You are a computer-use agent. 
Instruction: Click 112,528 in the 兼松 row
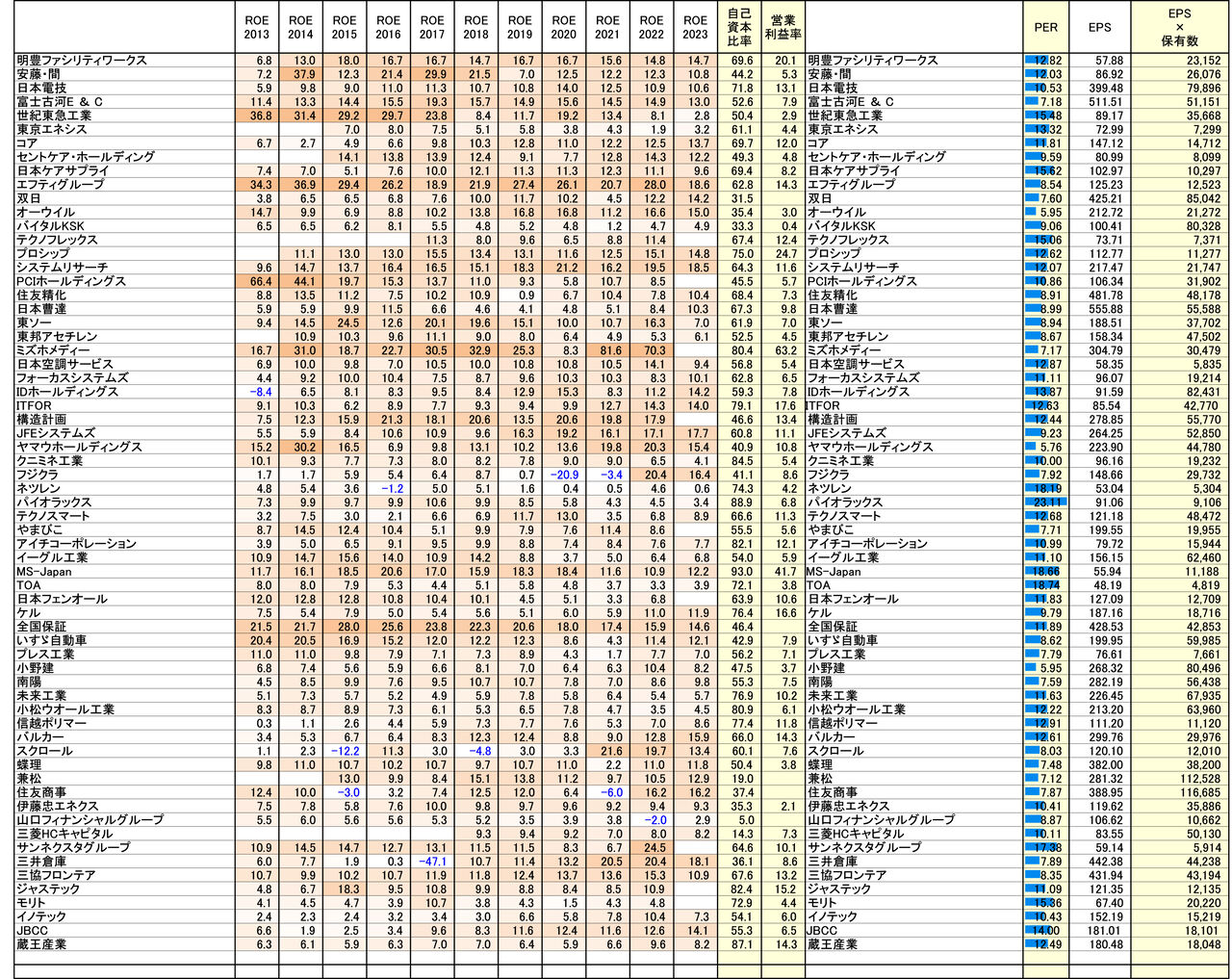point(1199,779)
